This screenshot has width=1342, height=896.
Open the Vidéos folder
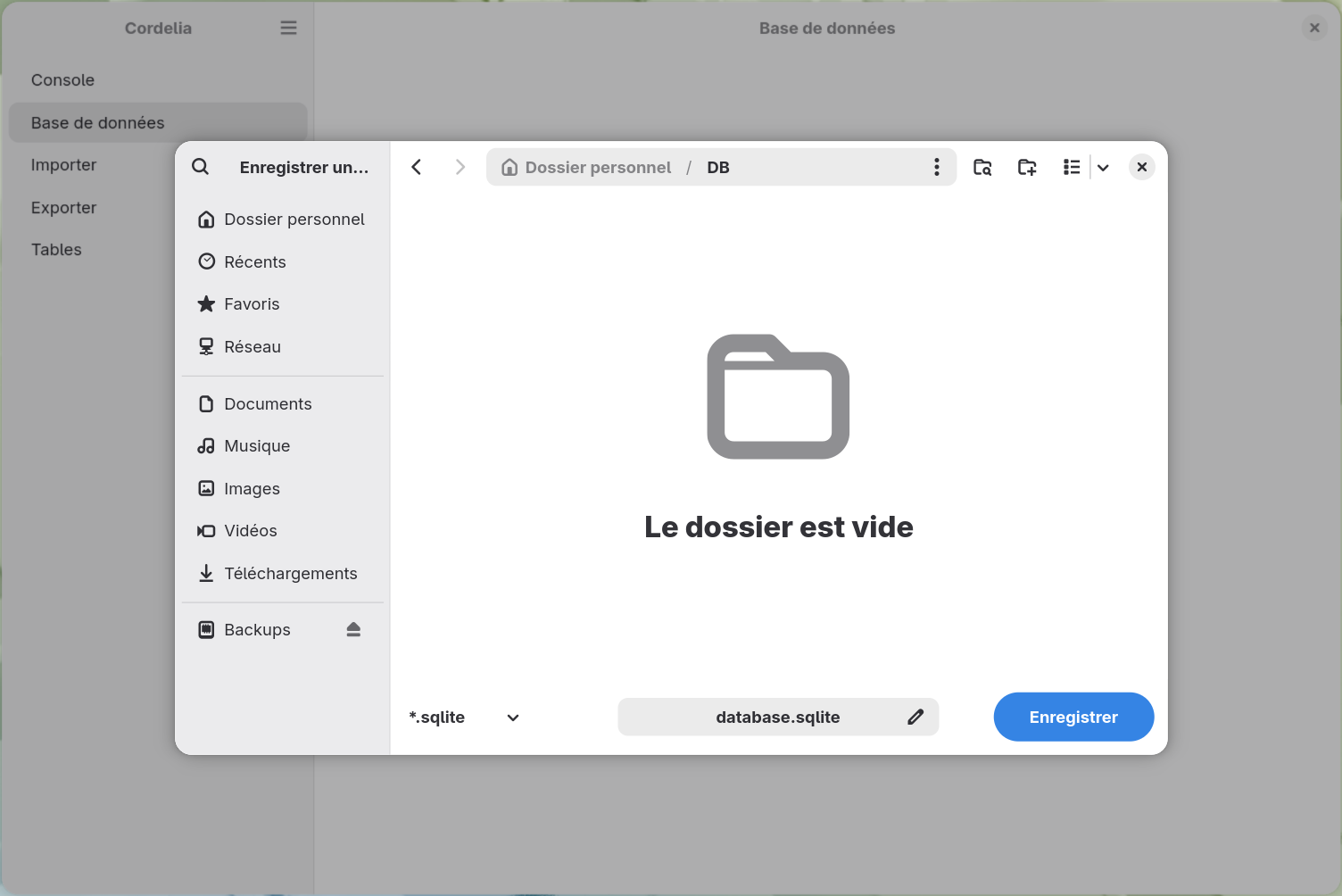coord(283,531)
